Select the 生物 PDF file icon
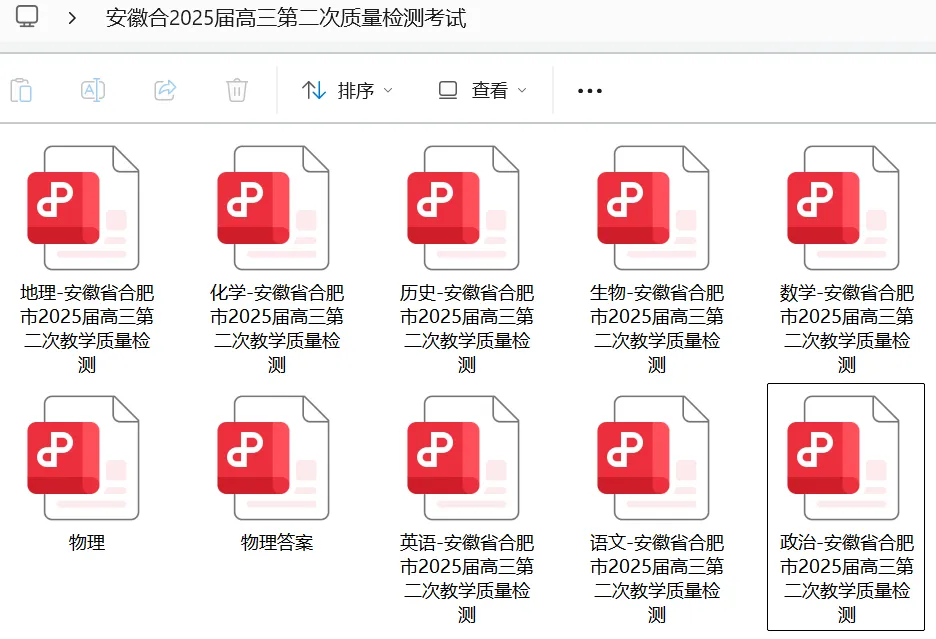 click(653, 208)
